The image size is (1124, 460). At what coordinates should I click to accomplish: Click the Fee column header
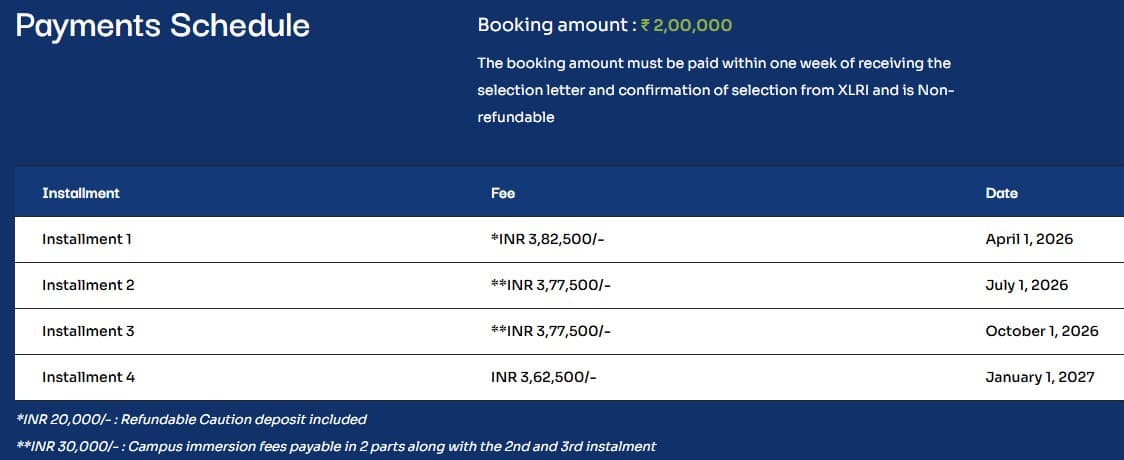[503, 193]
